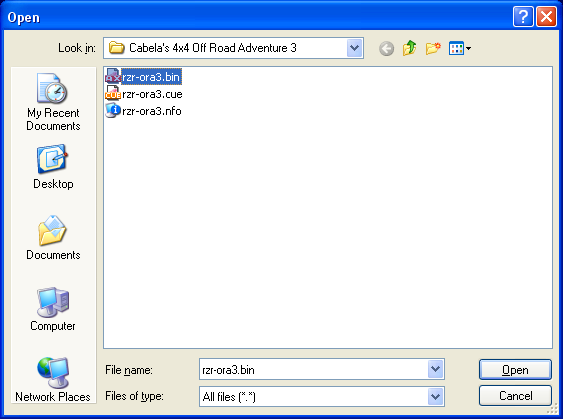The width and height of the screenshot is (563, 419).
Task: Open the Documents folder shortcut
Action: [53, 238]
